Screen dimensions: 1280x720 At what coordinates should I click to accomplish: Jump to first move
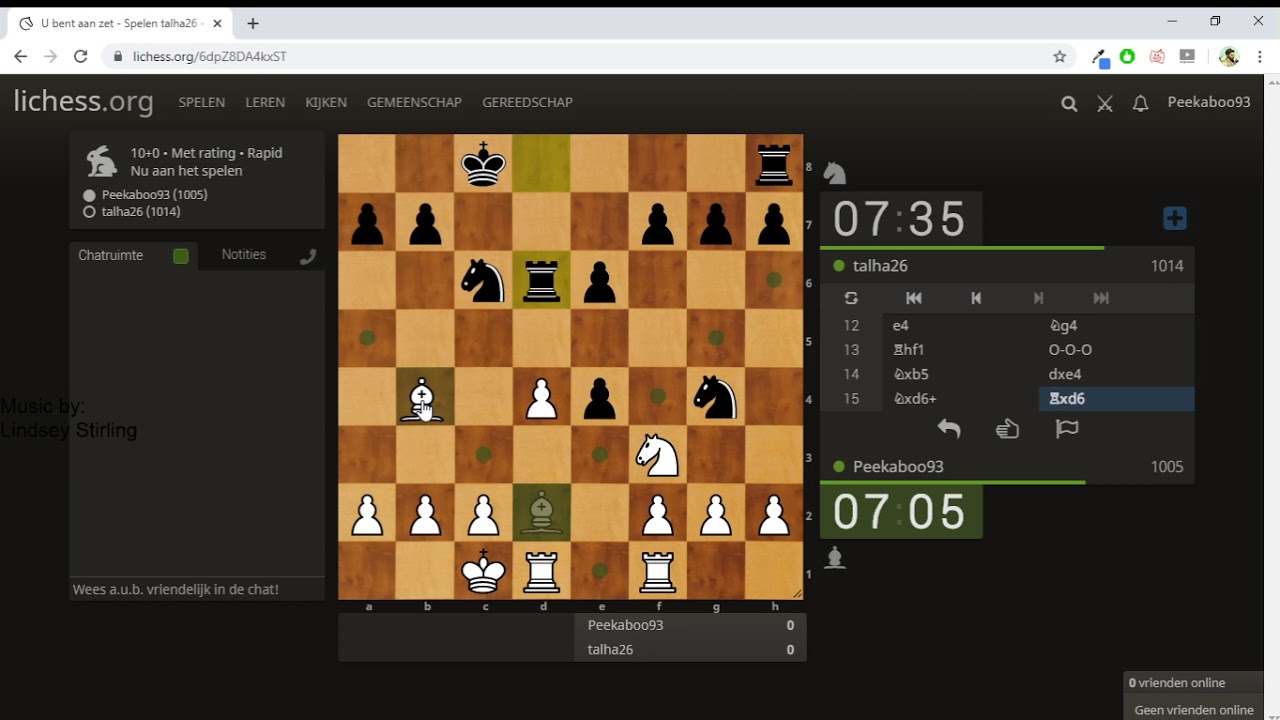[x=913, y=298]
